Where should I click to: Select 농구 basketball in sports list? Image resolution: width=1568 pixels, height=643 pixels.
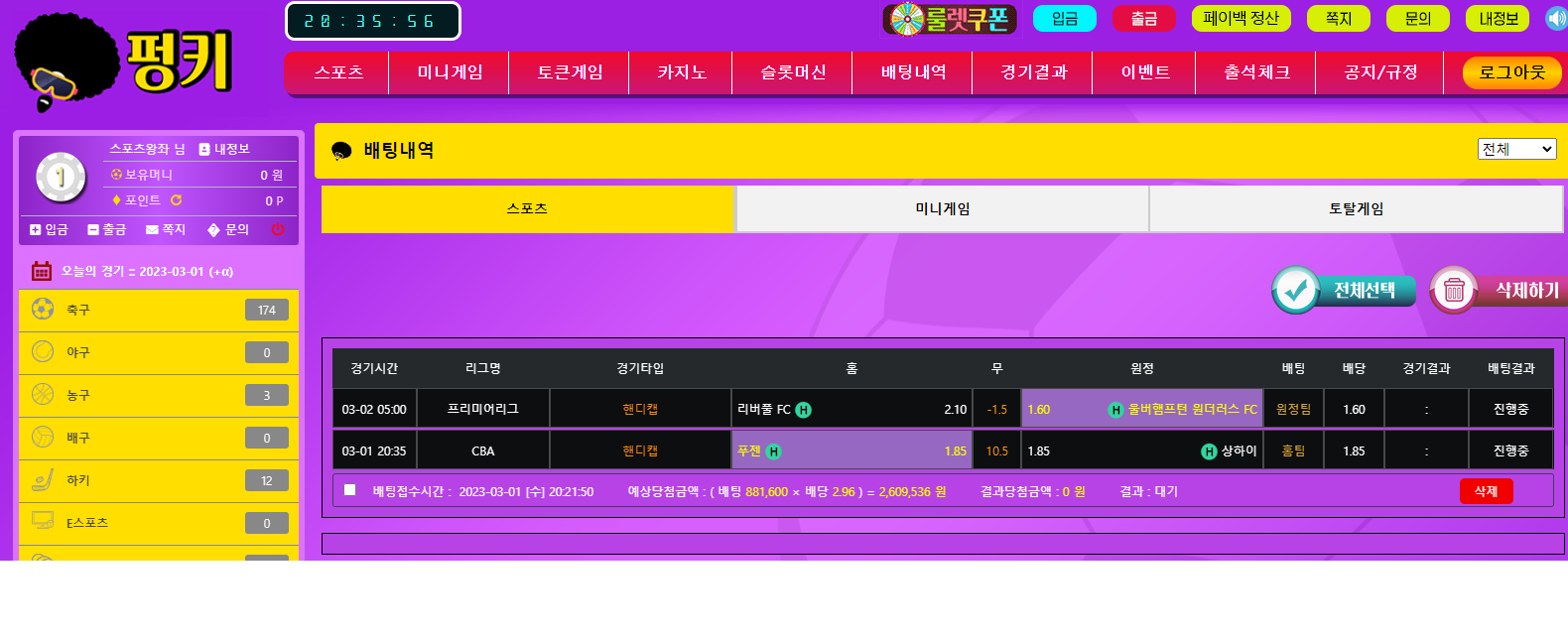click(x=159, y=395)
